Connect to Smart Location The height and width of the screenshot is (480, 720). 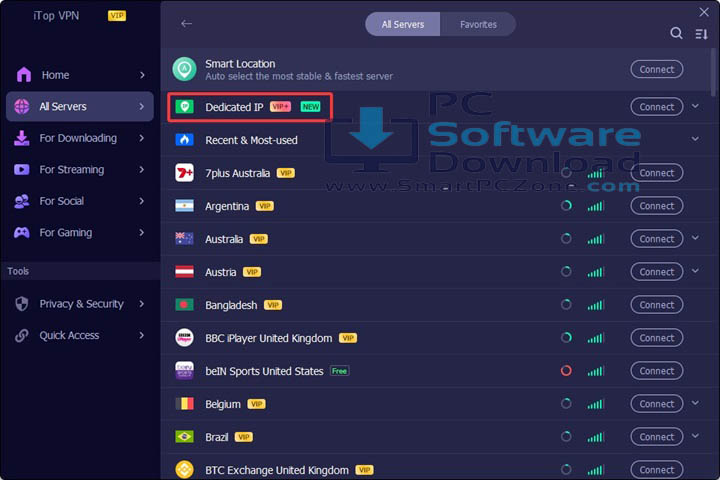657,69
